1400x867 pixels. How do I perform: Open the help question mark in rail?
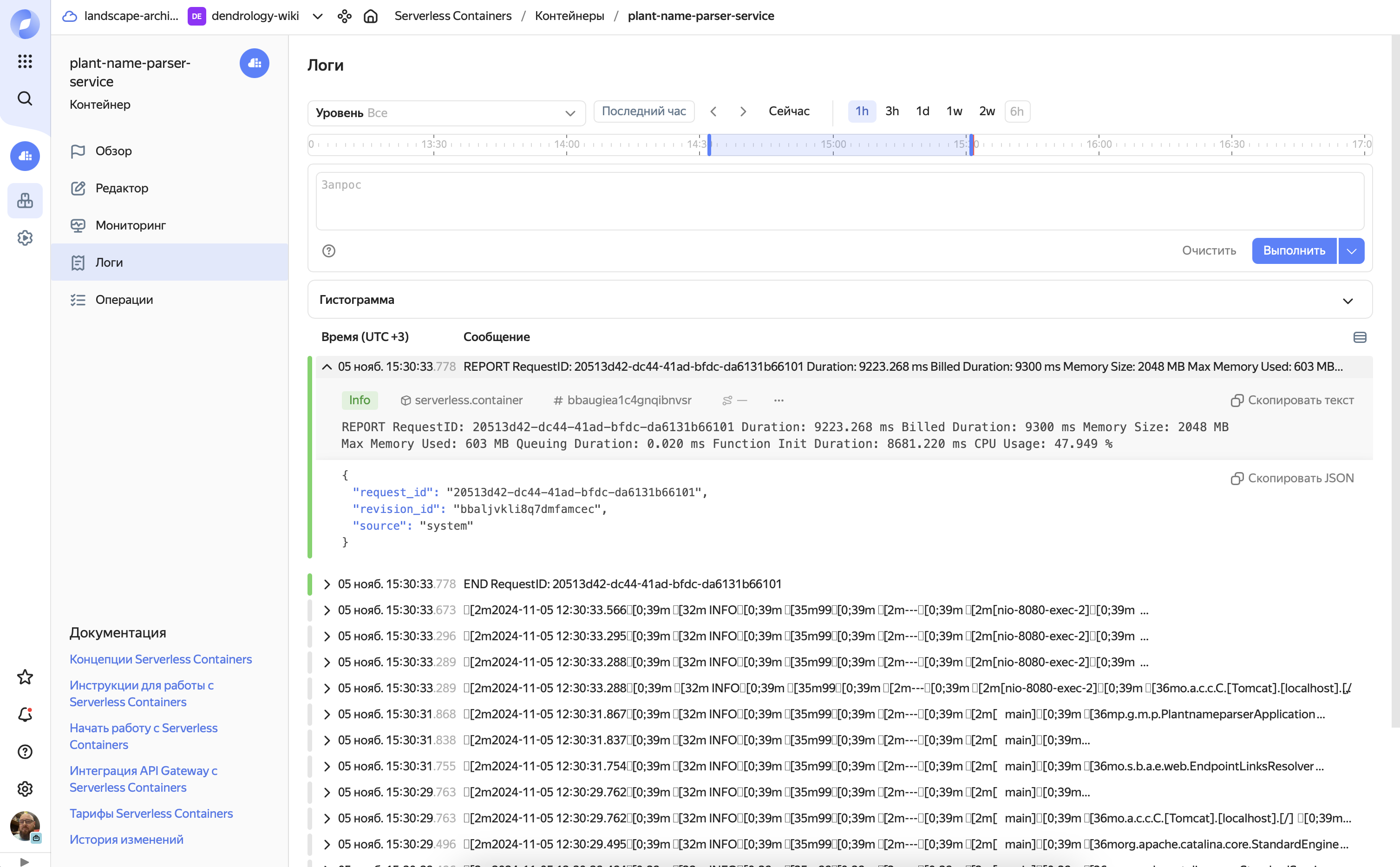(x=25, y=752)
